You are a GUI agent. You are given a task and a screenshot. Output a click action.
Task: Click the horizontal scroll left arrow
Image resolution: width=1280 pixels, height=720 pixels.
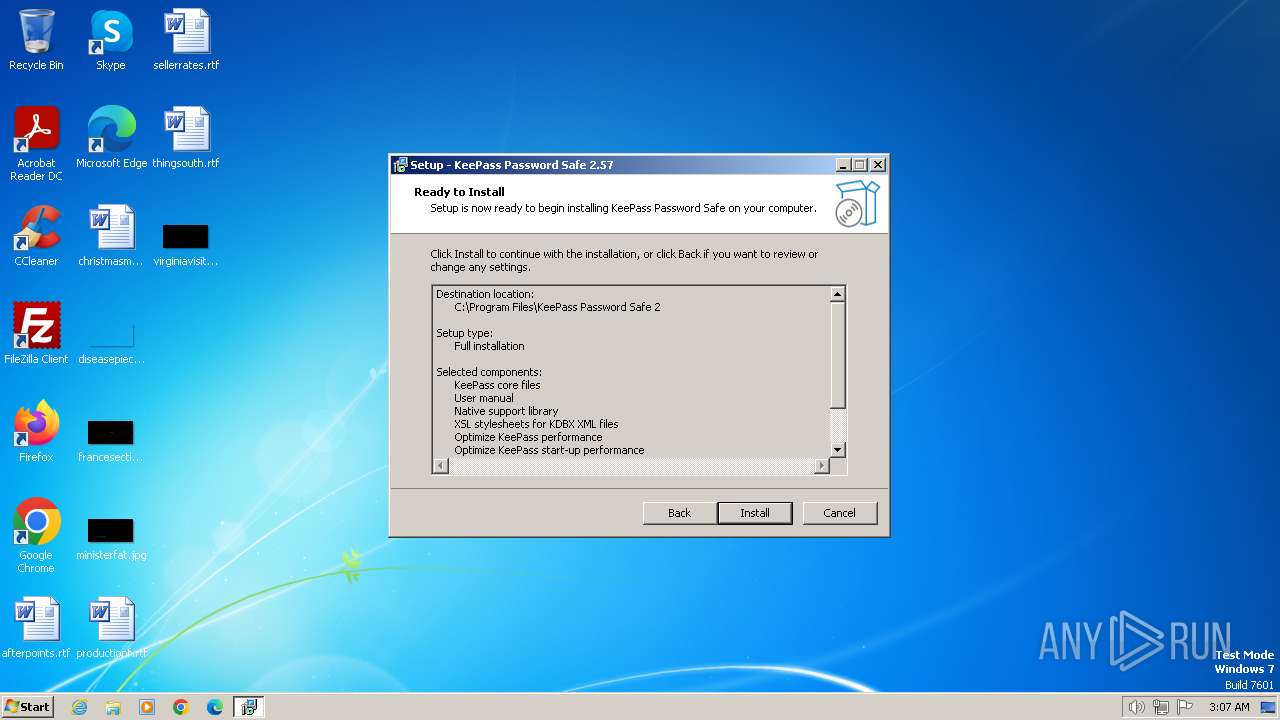440,466
